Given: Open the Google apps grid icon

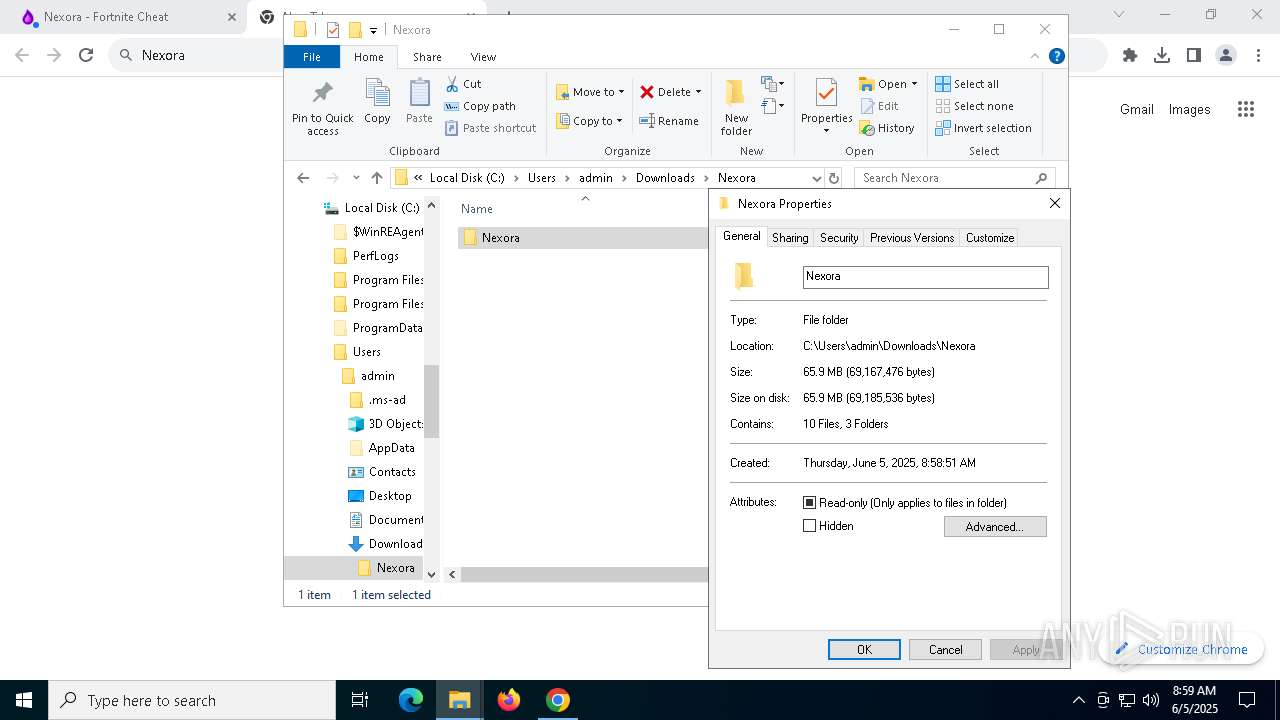Looking at the screenshot, I should [1246, 109].
